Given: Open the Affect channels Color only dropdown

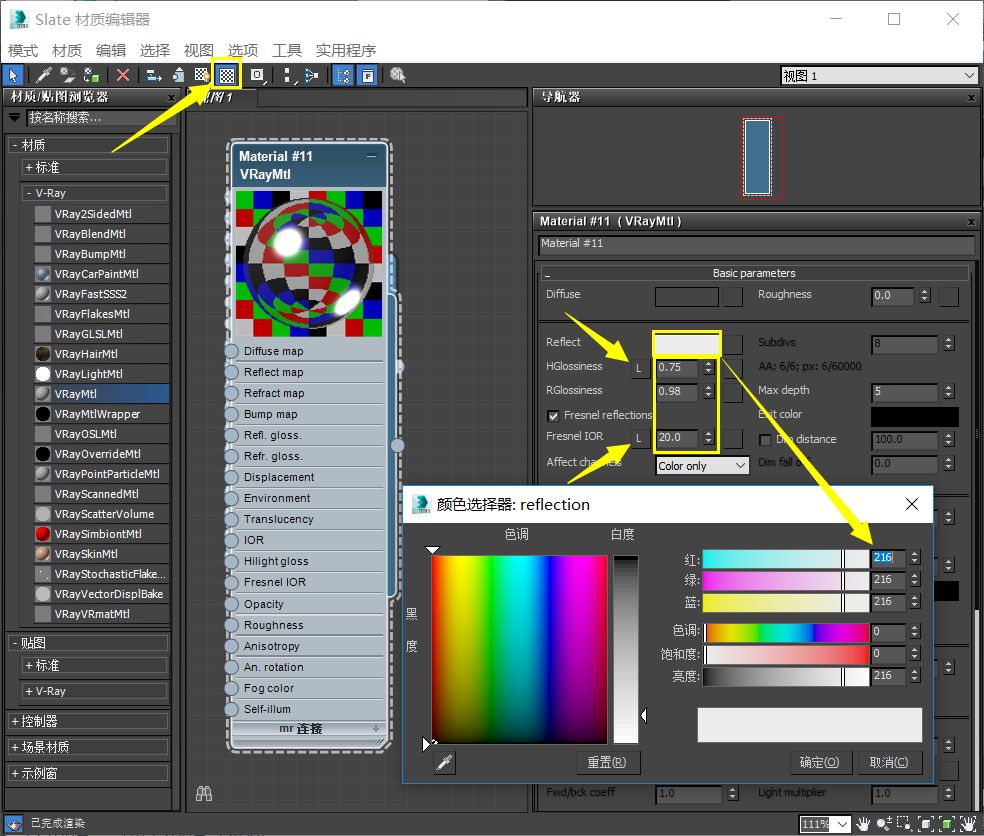Looking at the screenshot, I should click(x=702, y=466).
